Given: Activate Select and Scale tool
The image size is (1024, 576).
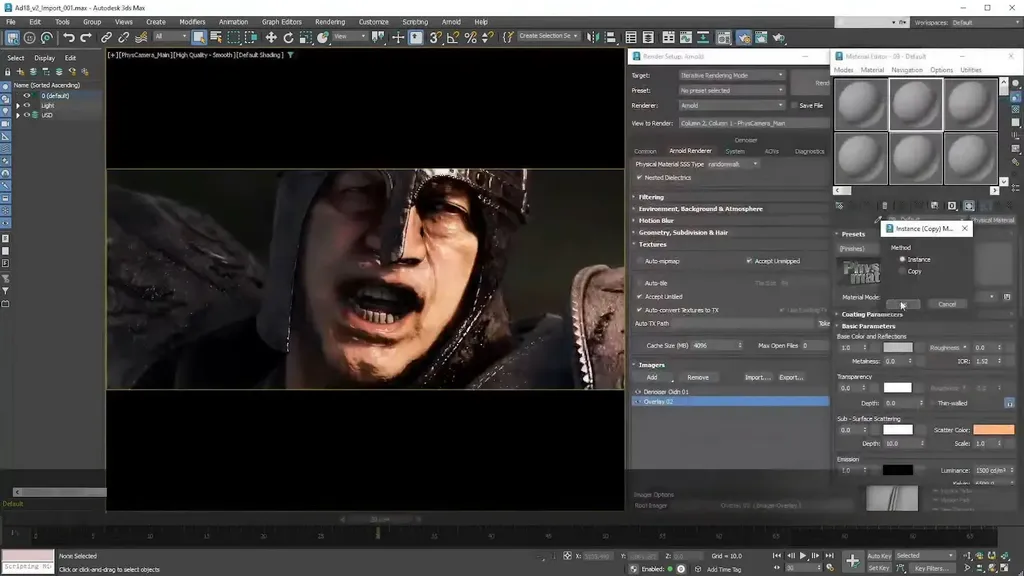Looking at the screenshot, I should [x=305, y=38].
